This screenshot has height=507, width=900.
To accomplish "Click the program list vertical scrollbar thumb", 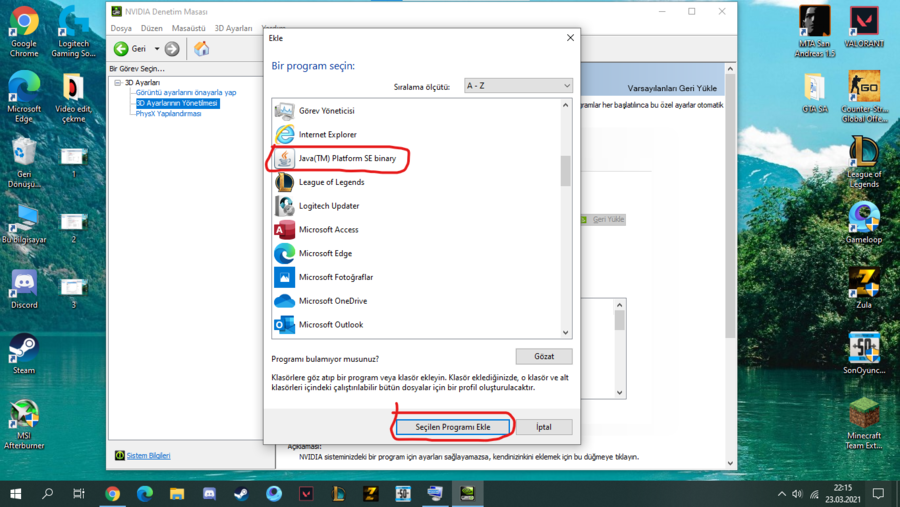I will [565, 171].
